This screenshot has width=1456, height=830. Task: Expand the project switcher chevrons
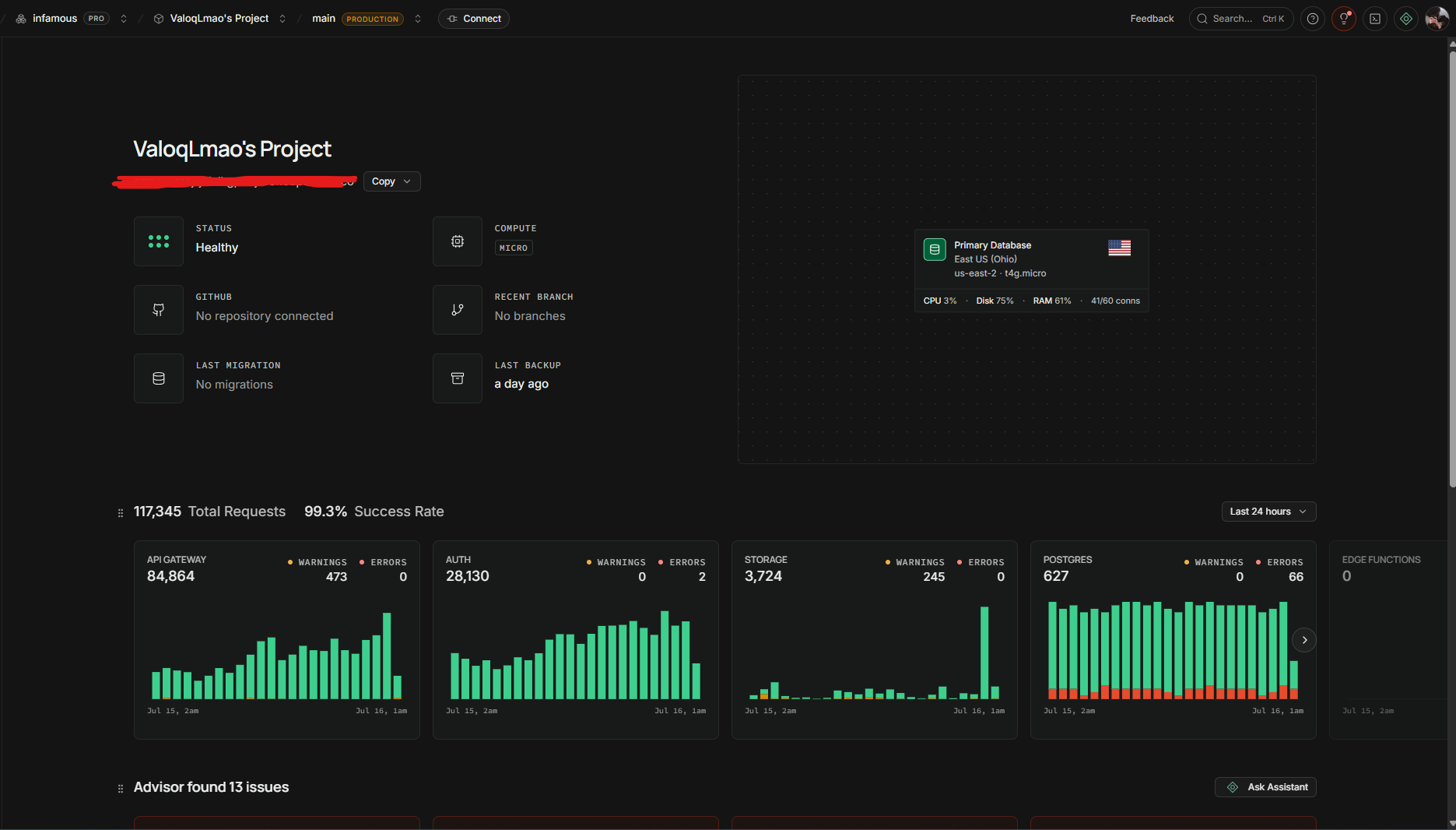coord(282,19)
